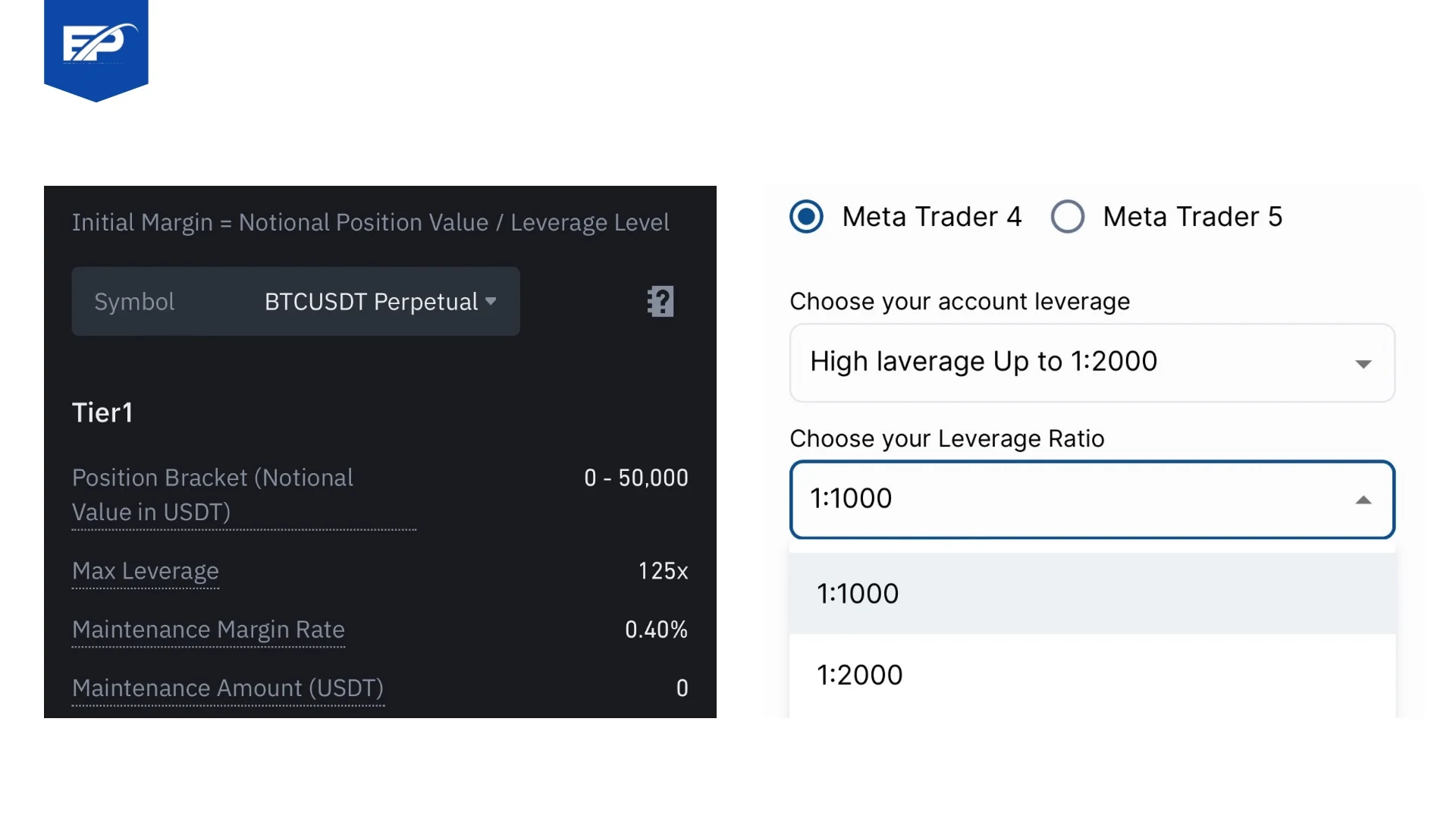Expand the account leverage dropdown arrow
1456x819 pixels.
[x=1364, y=363]
